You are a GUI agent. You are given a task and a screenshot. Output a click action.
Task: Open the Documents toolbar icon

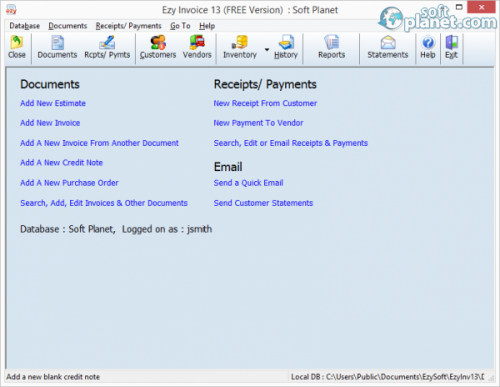[57, 48]
